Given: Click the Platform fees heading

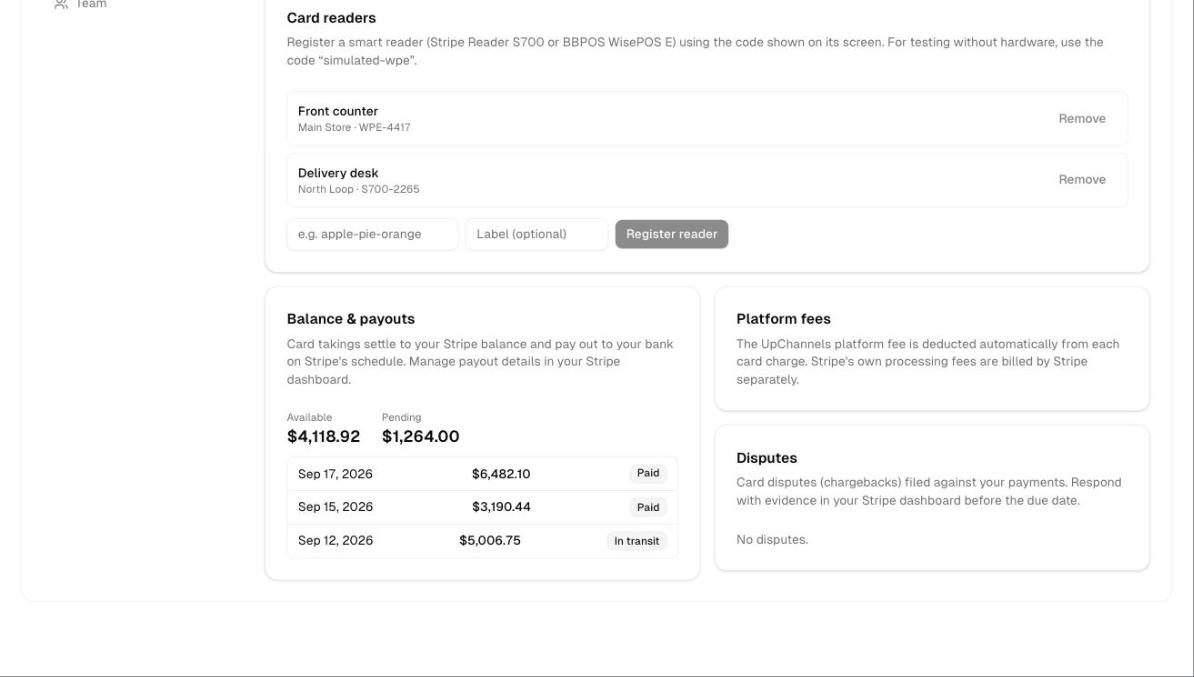Looking at the screenshot, I should 784,319.
